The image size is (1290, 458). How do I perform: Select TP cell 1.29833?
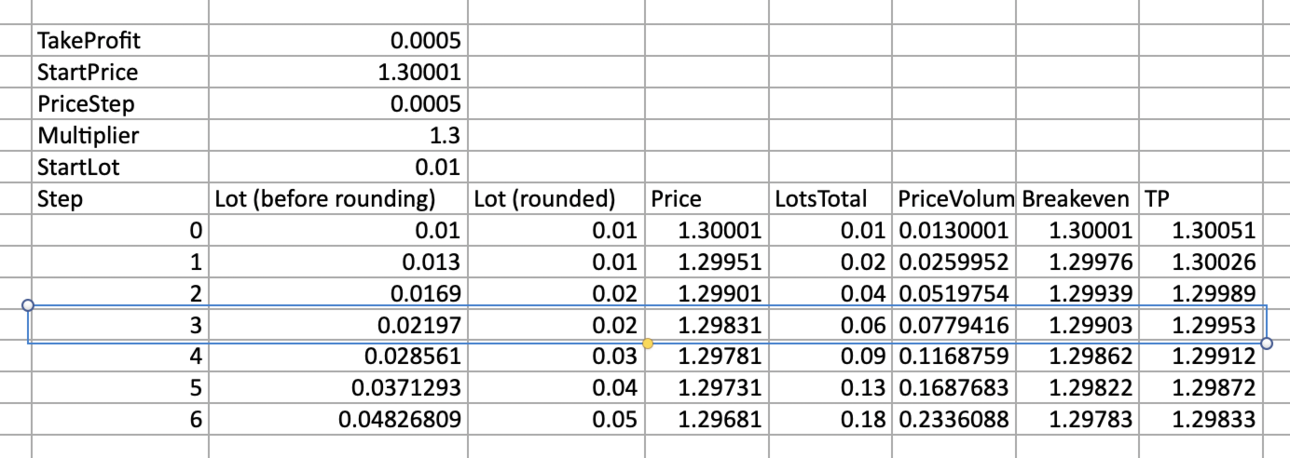(x=1202, y=419)
